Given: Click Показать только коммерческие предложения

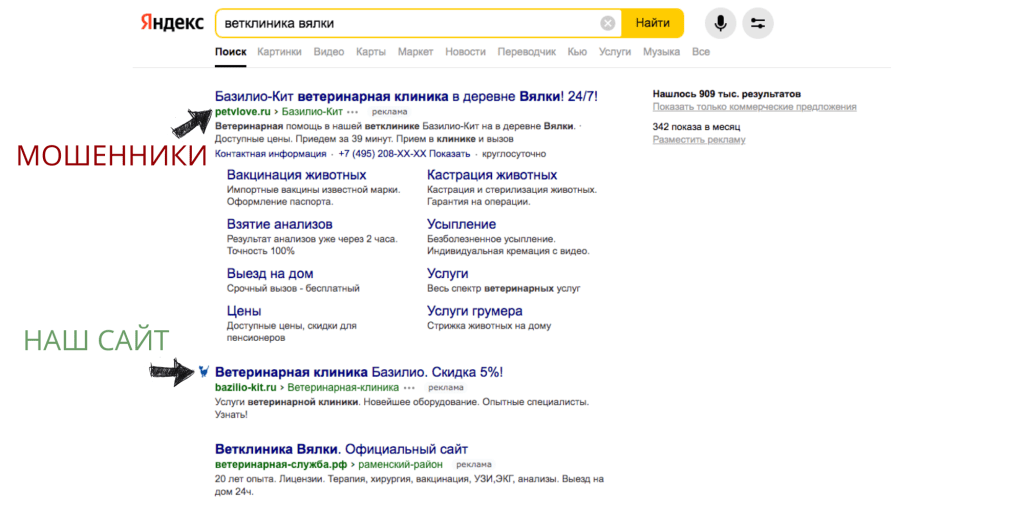Looking at the screenshot, I should [754, 107].
